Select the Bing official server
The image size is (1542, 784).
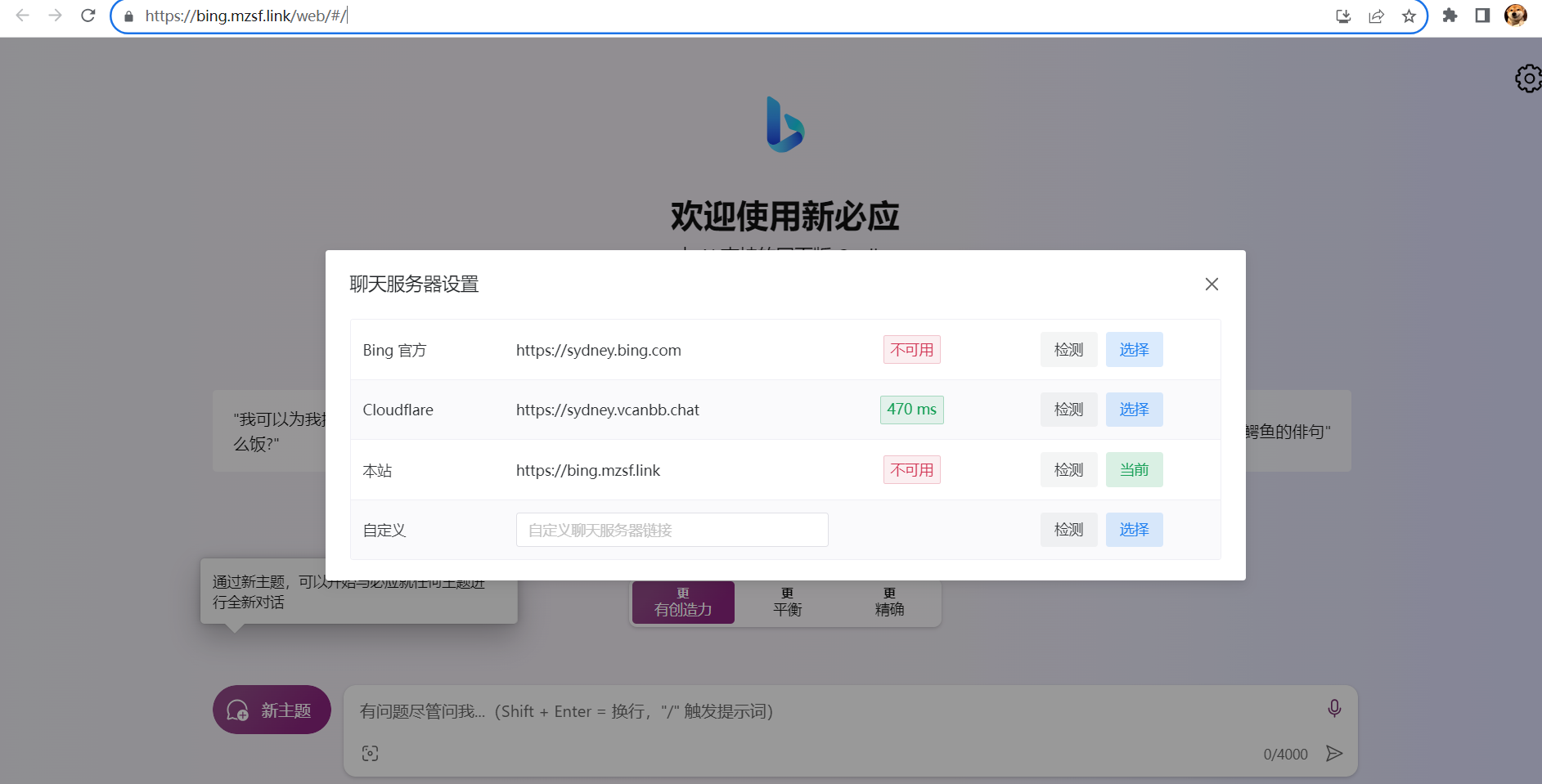pos(1134,350)
